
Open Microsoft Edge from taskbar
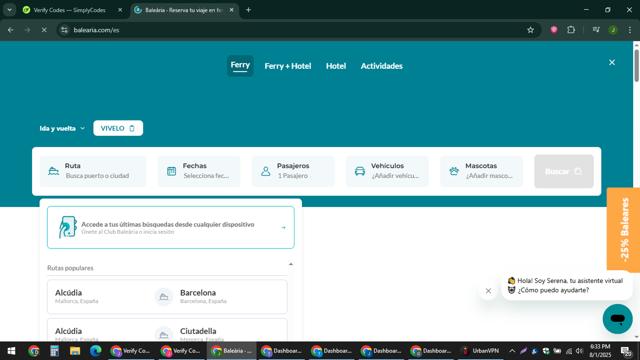pyautogui.click(x=96, y=351)
